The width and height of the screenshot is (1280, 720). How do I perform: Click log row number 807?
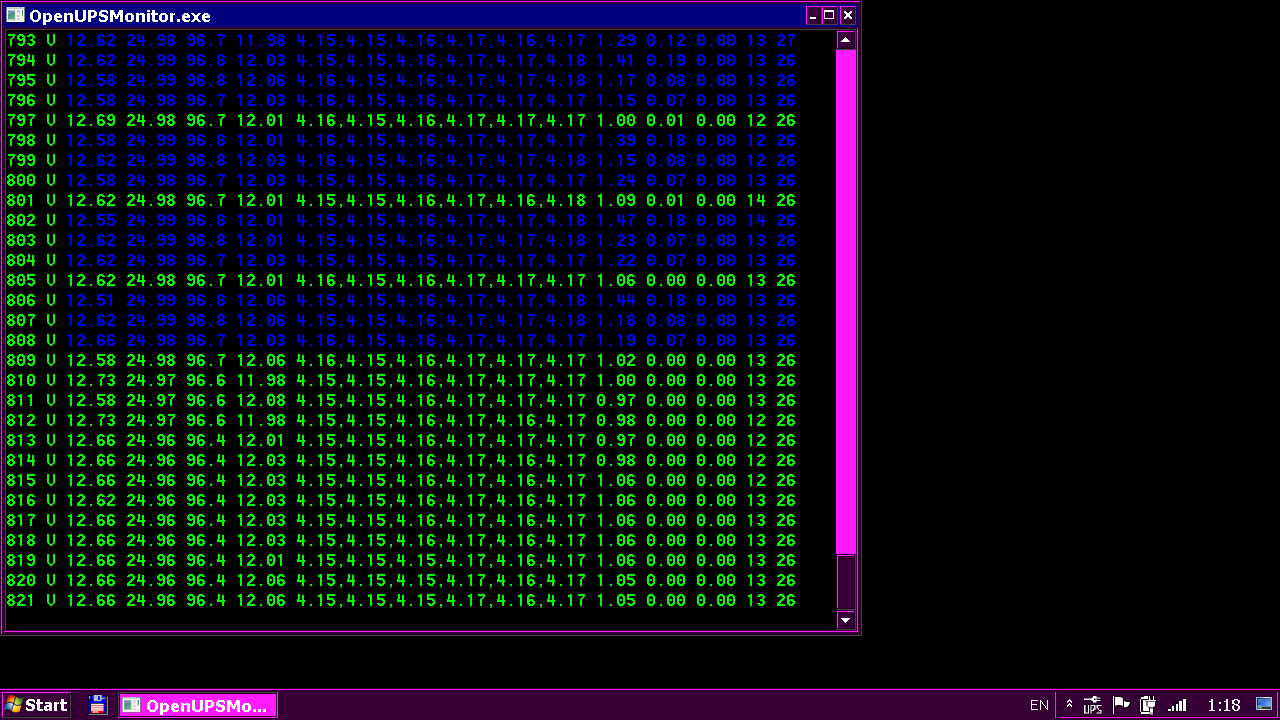[x=401, y=320]
